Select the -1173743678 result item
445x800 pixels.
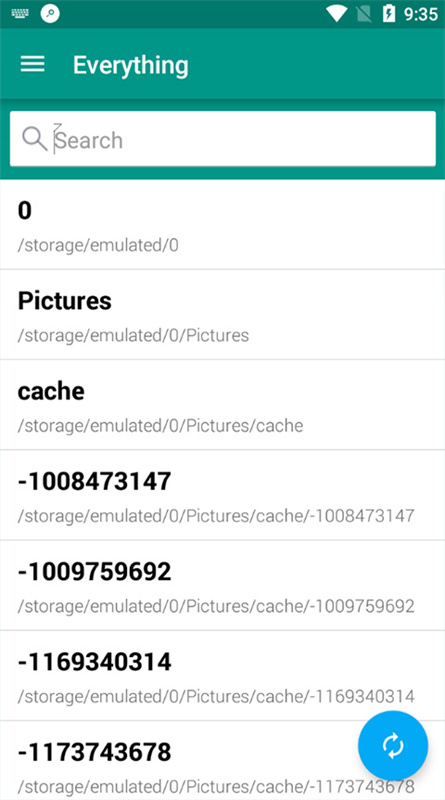222,761
